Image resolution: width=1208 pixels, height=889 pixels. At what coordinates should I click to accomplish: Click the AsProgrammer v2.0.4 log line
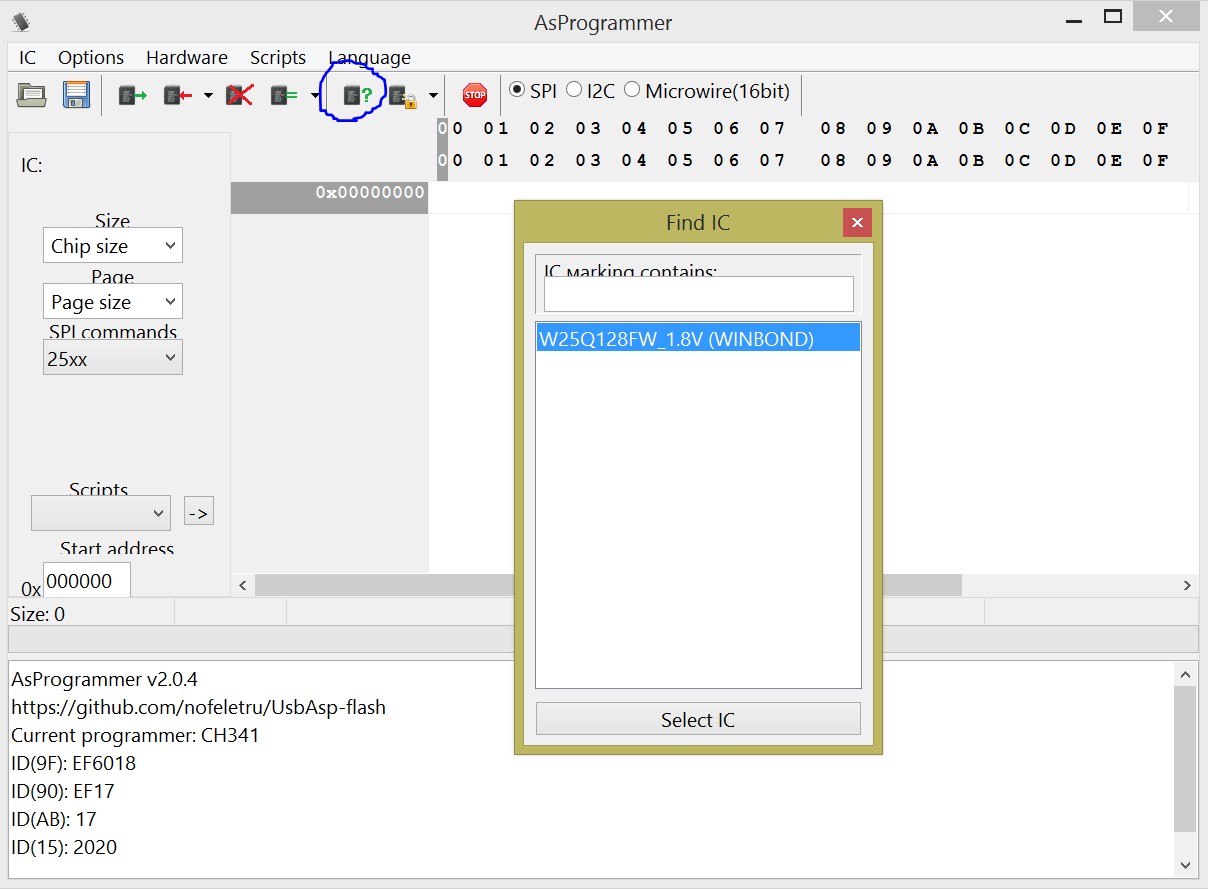[105, 679]
